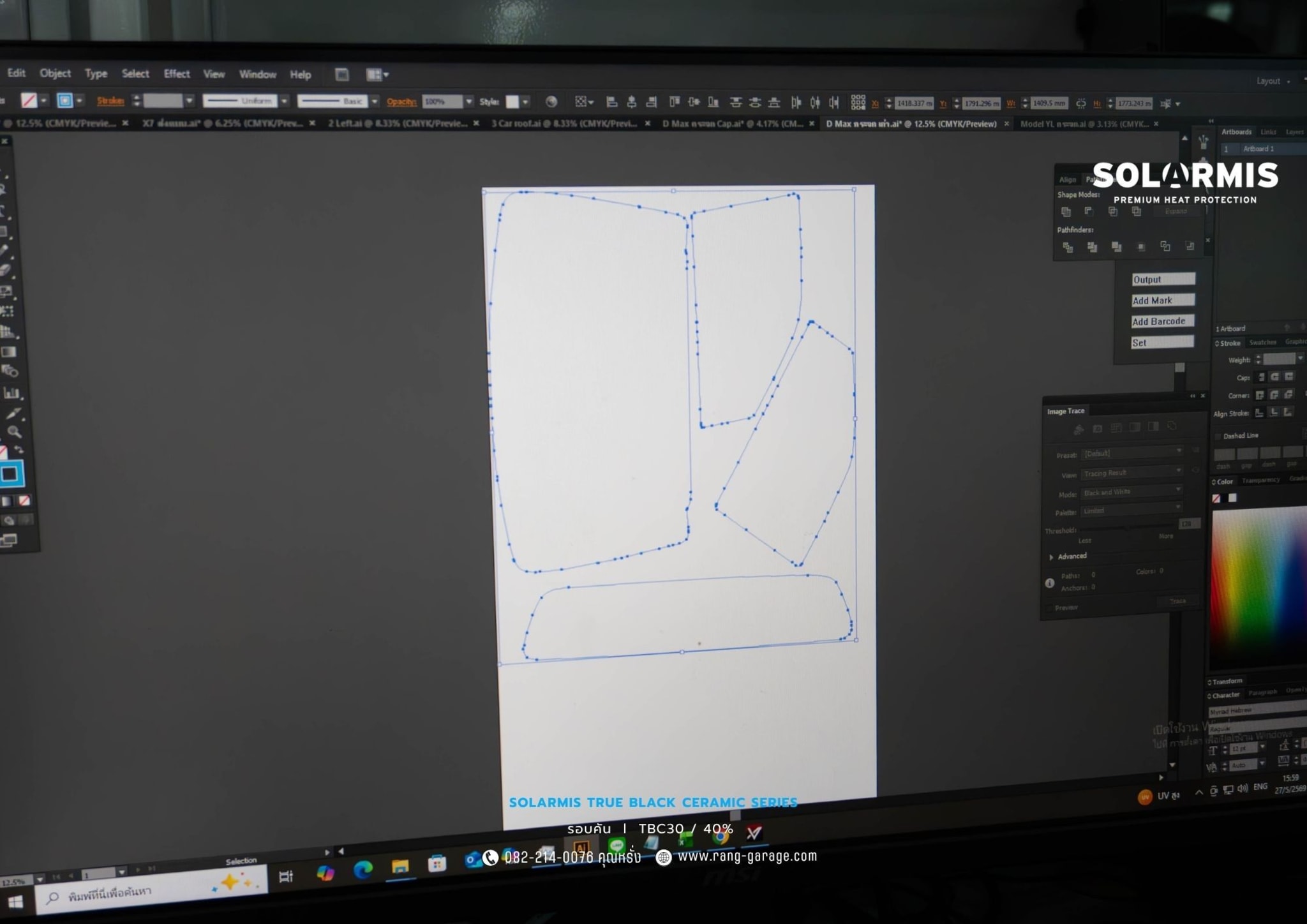Click the Add Mark button
Viewport: 1307px width, 924px height.
(x=1163, y=300)
